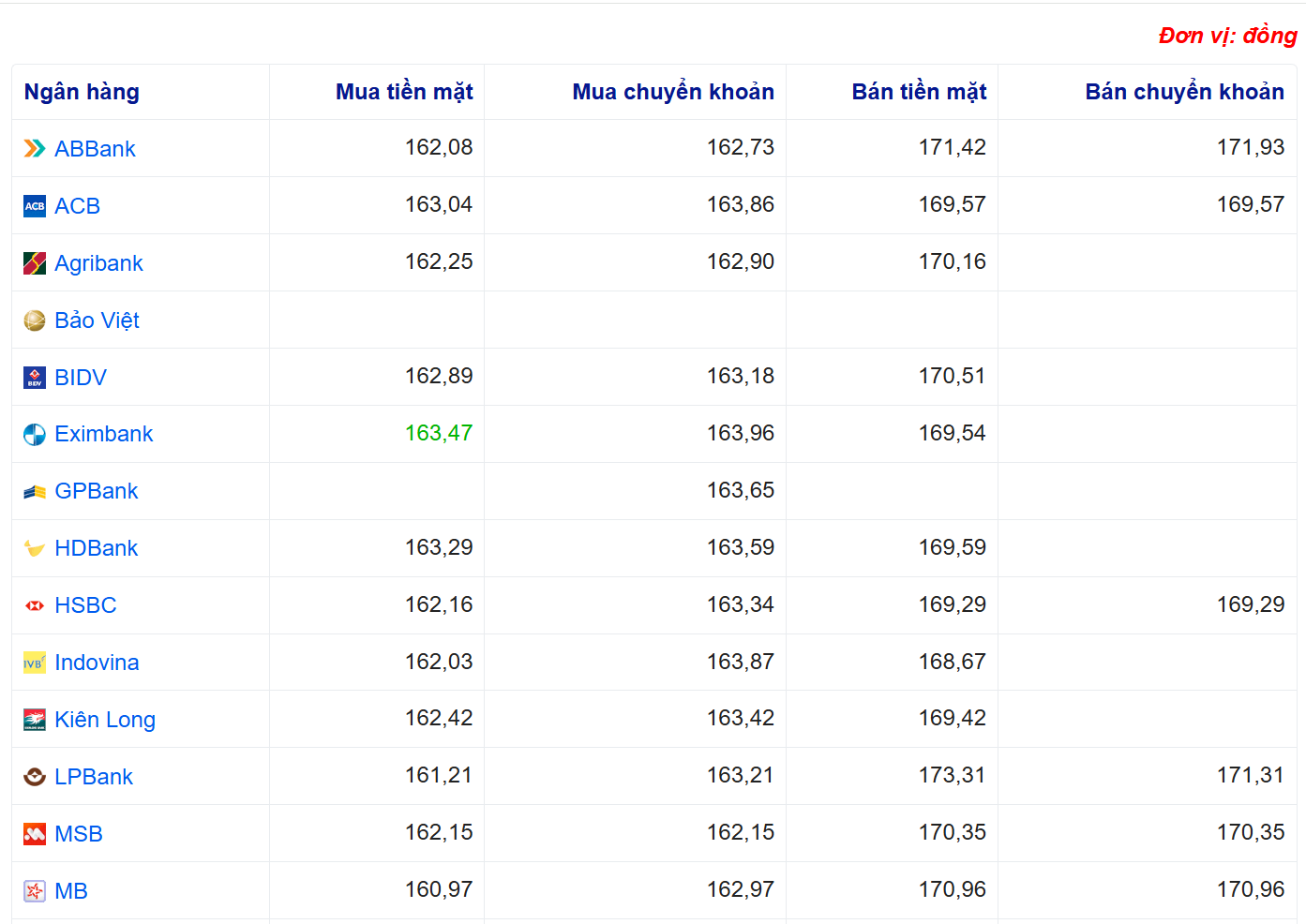Click the Ngân hàng column header

[82, 92]
